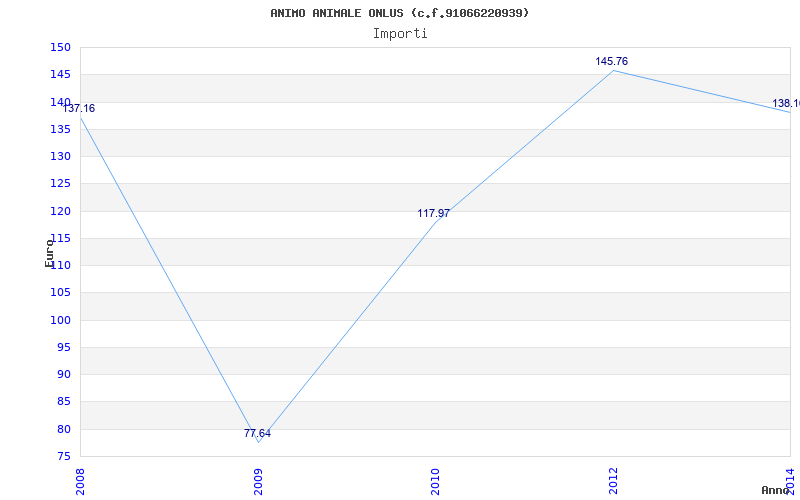The width and height of the screenshot is (800, 500).
Task: Click the 2008 year axis label
Action: coord(80,482)
